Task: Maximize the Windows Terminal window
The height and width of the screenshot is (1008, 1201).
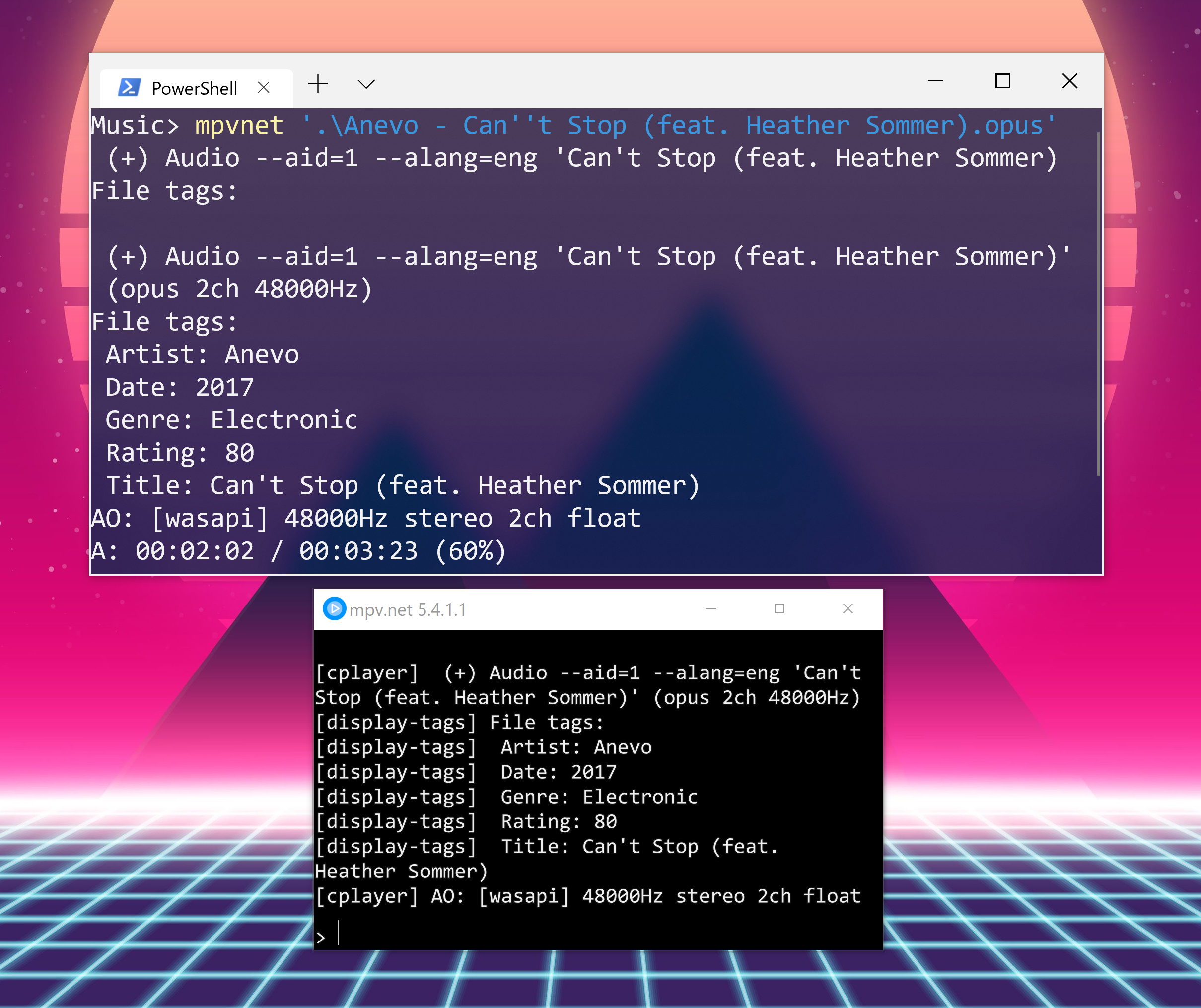Action: pyautogui.click(x=1002, y=81)
